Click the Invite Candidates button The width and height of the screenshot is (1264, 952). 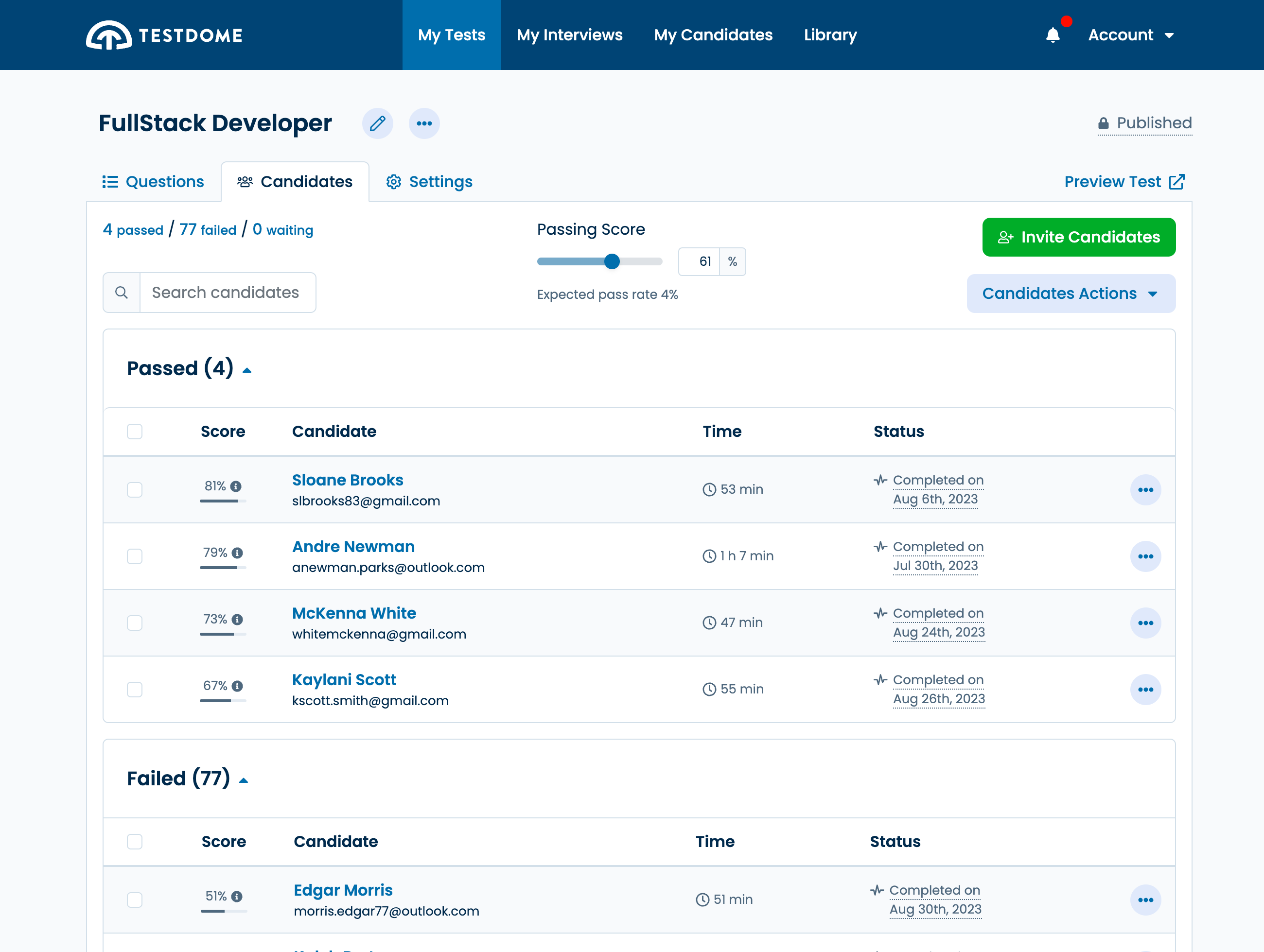click(x=1078, y=237)
